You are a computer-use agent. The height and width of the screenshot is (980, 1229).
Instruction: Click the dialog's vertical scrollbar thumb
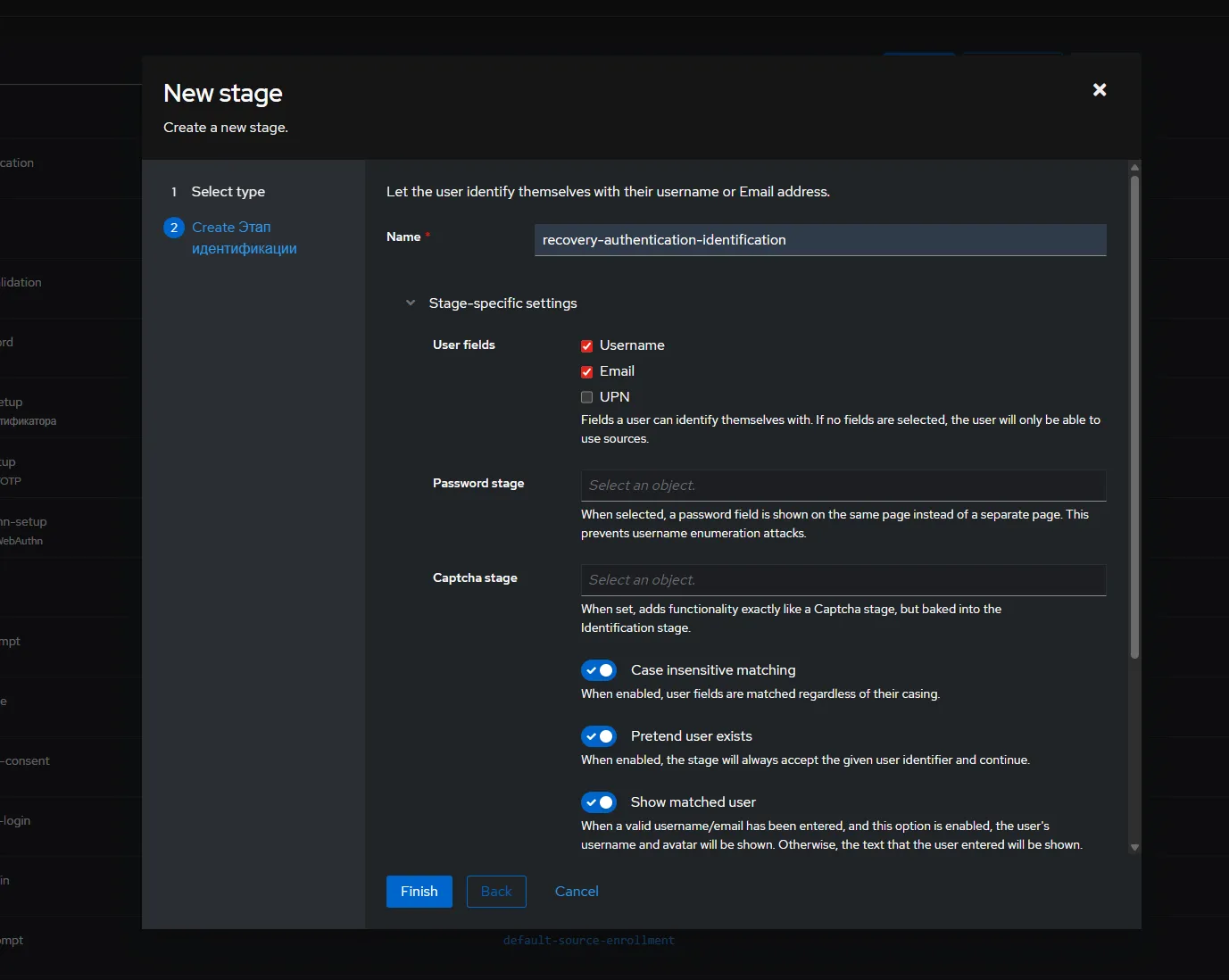click(1134, 415)
